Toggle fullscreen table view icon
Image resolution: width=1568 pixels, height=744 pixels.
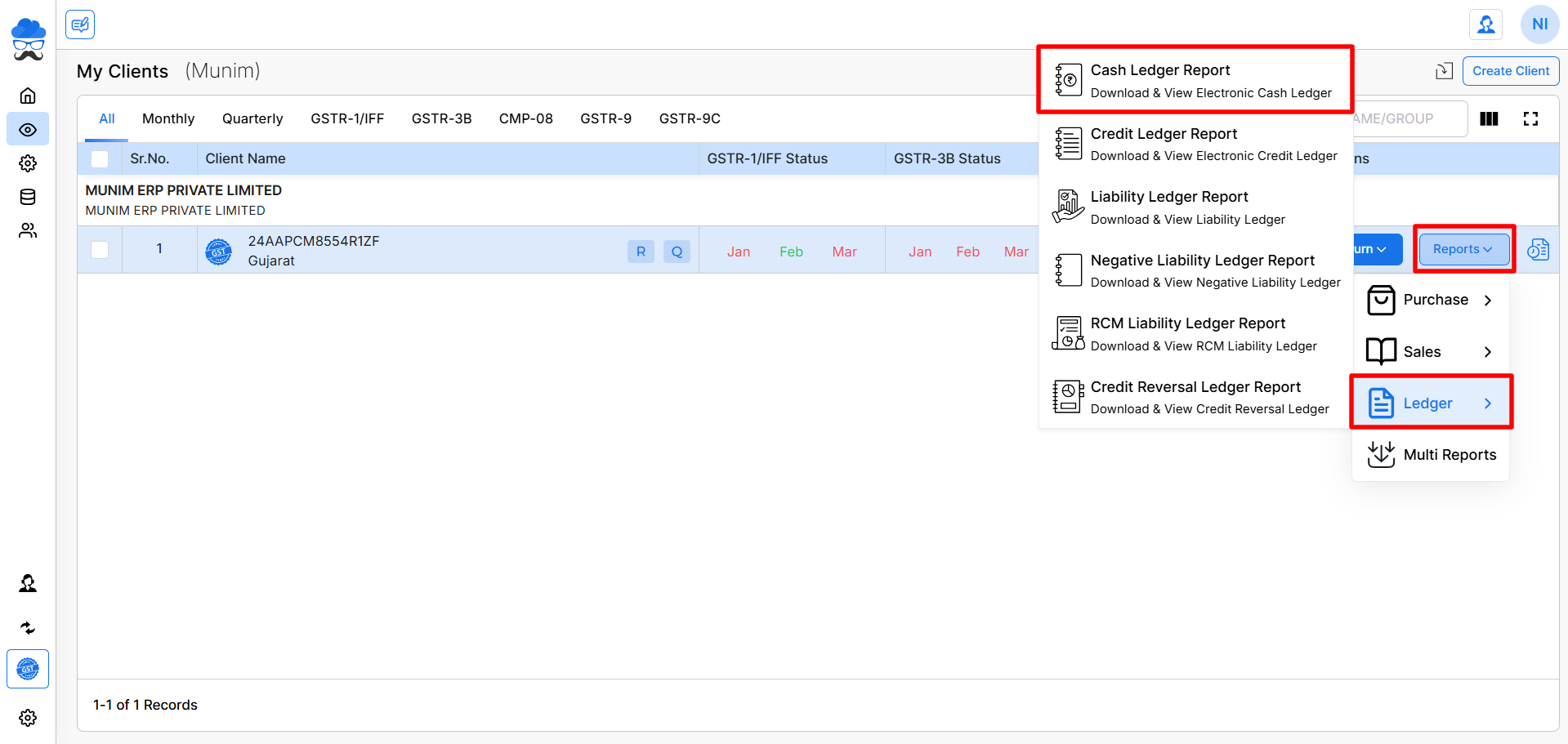tap(1530, 119)
